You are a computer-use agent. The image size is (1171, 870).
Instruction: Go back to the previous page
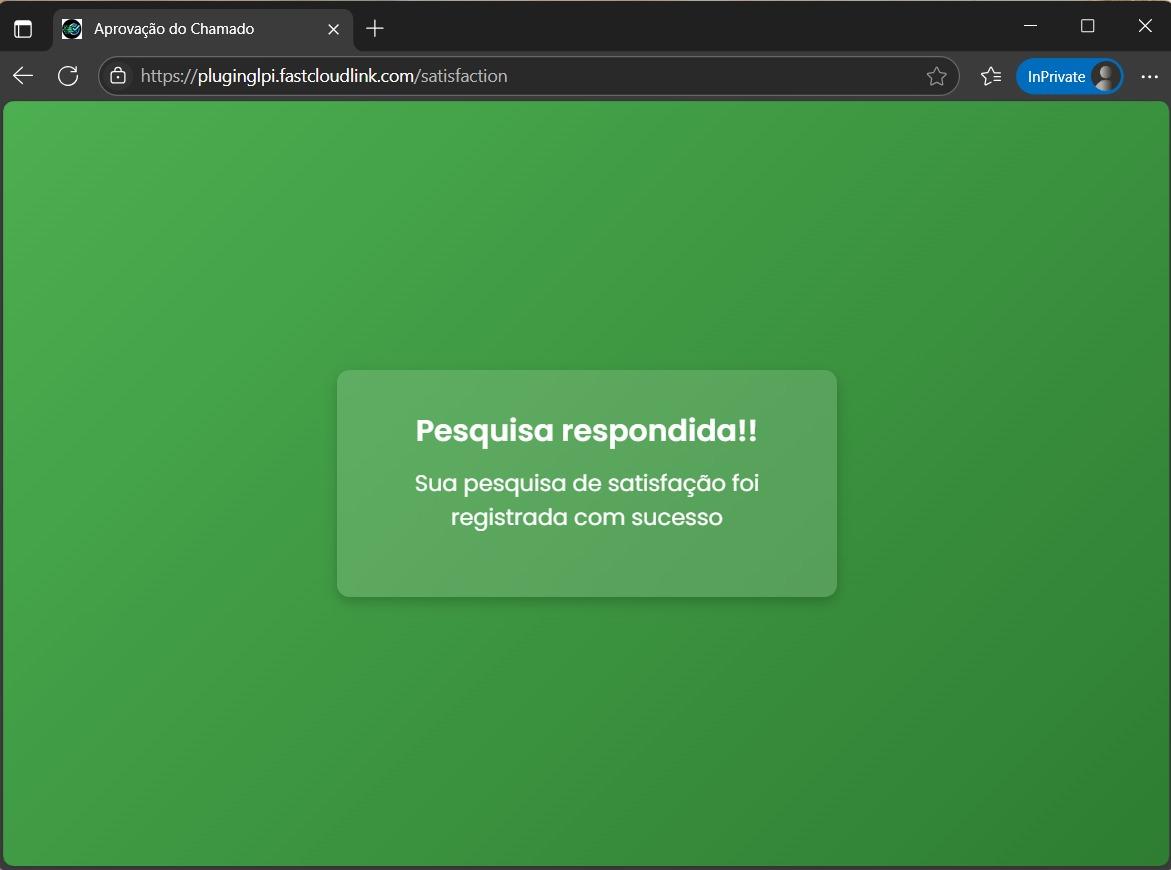click(x=23, y=76)
